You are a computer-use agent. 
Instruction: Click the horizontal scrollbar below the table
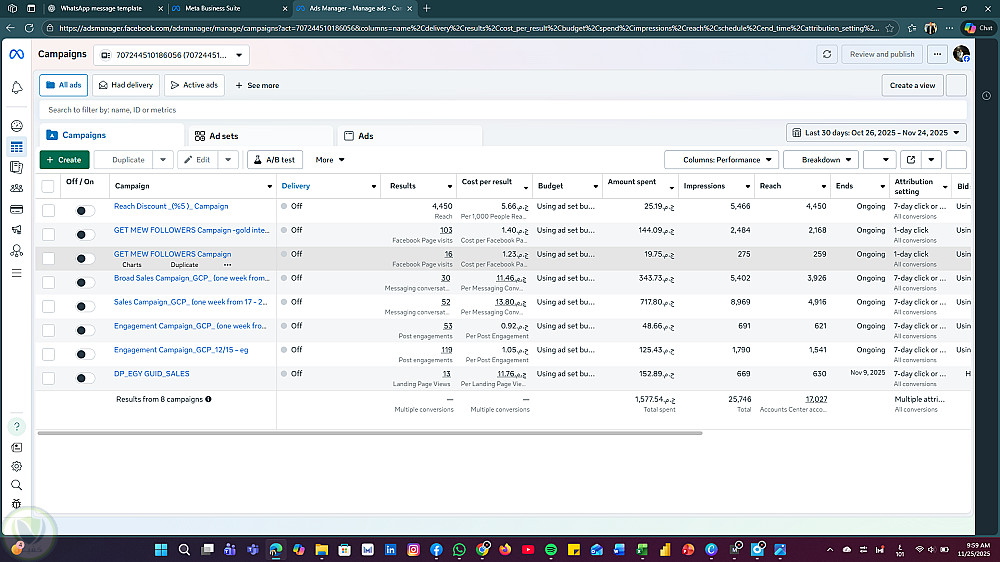pyautogui.click(x=370, y=433)
